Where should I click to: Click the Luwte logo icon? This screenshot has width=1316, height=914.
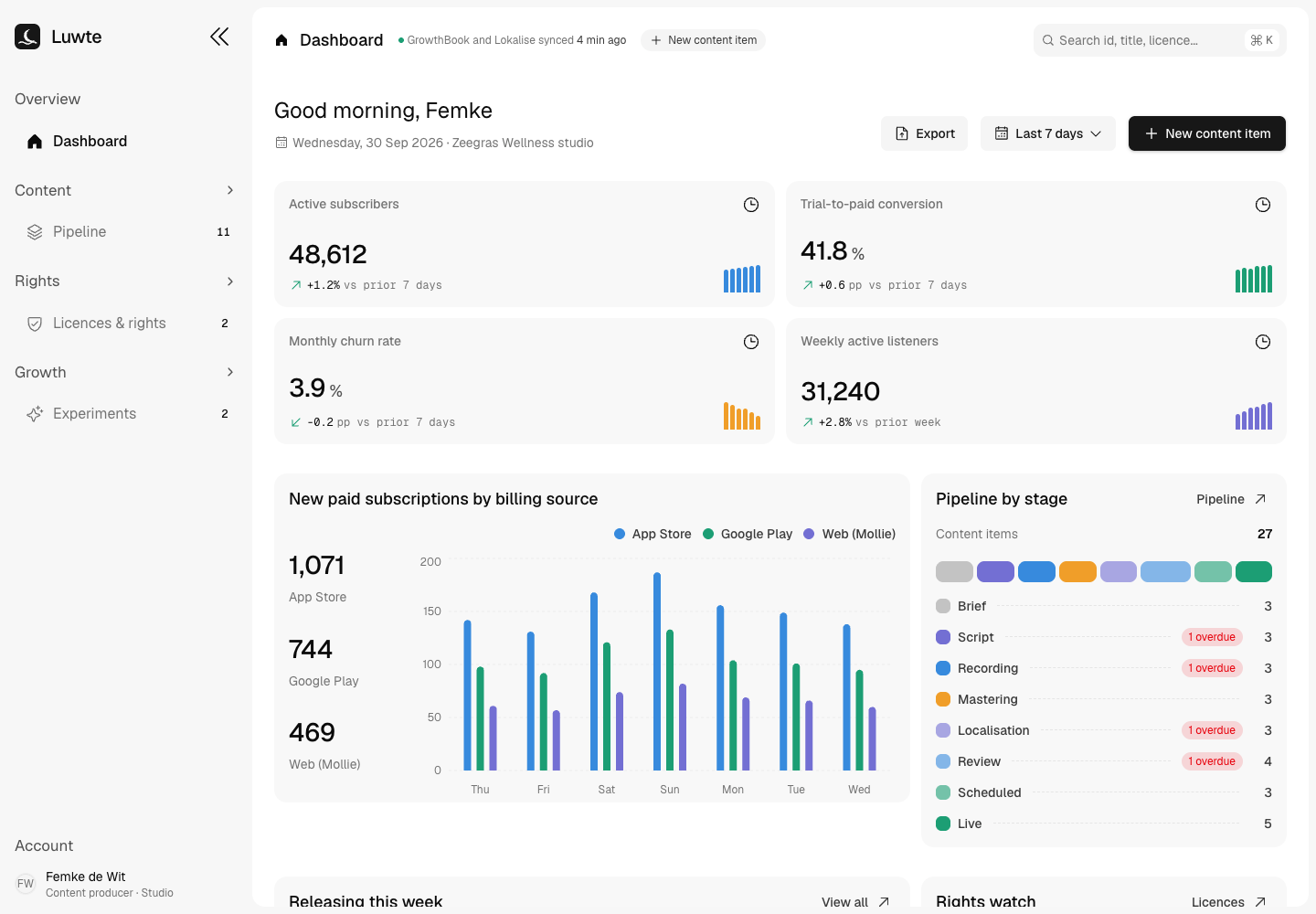click(27, 37)
